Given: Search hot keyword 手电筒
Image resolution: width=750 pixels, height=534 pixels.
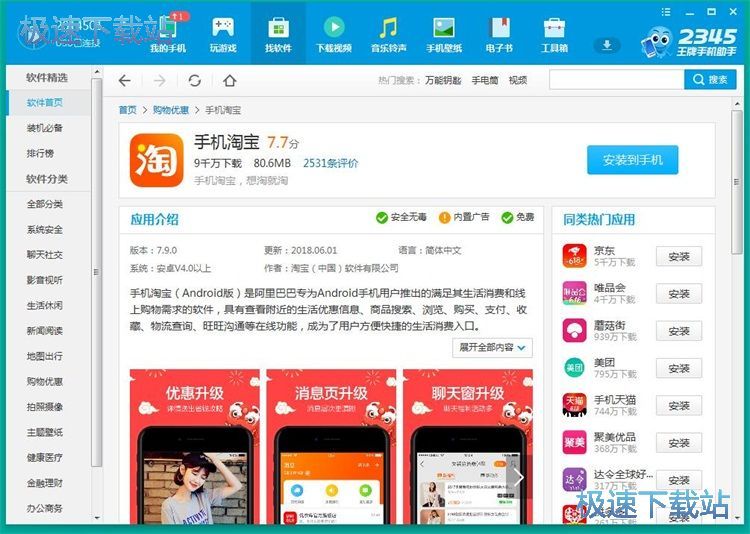Looking at the screenshot, I should (485, 80).
